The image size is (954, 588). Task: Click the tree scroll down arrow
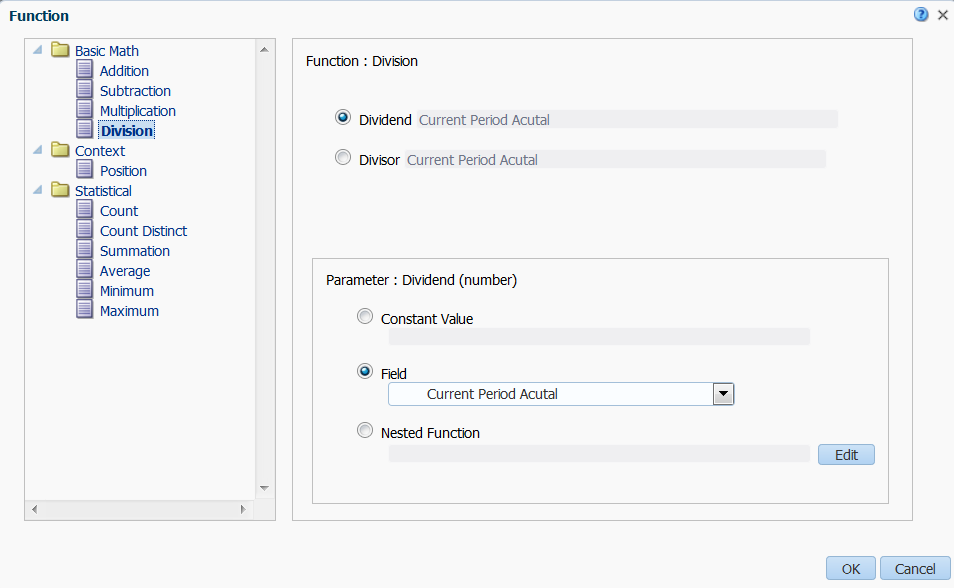[264, 488]
